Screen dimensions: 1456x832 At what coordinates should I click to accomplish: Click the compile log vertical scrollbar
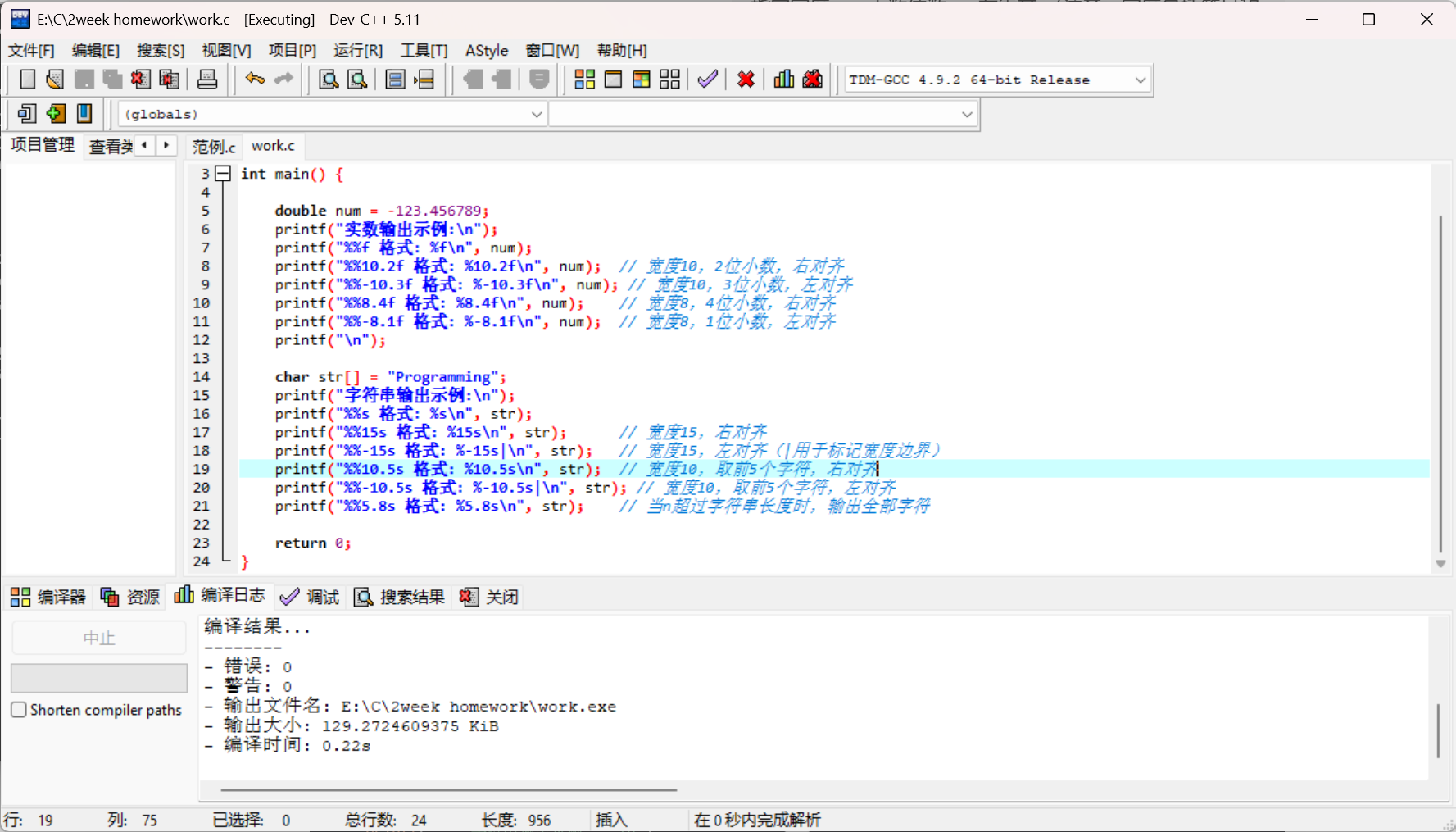coord(1438,730)
